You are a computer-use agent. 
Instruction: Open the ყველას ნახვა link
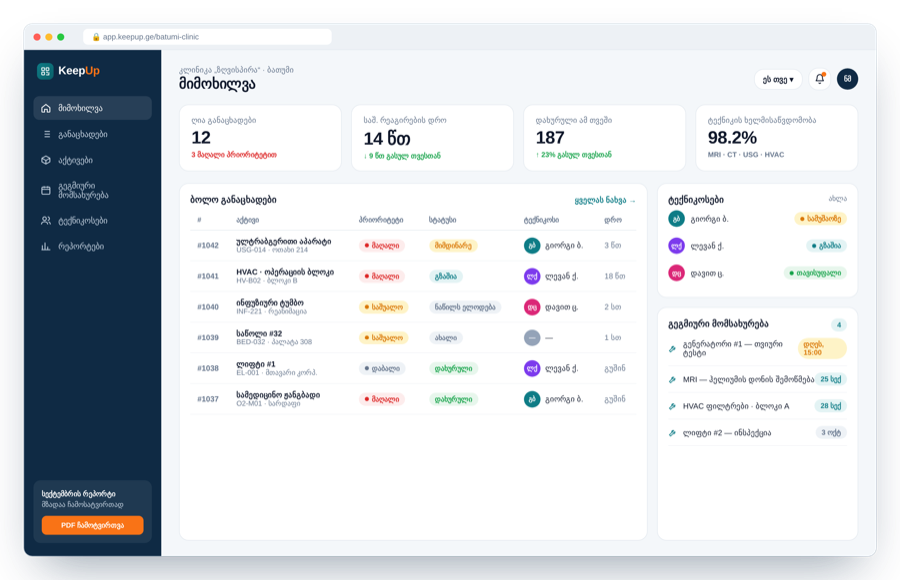(605, 200)
